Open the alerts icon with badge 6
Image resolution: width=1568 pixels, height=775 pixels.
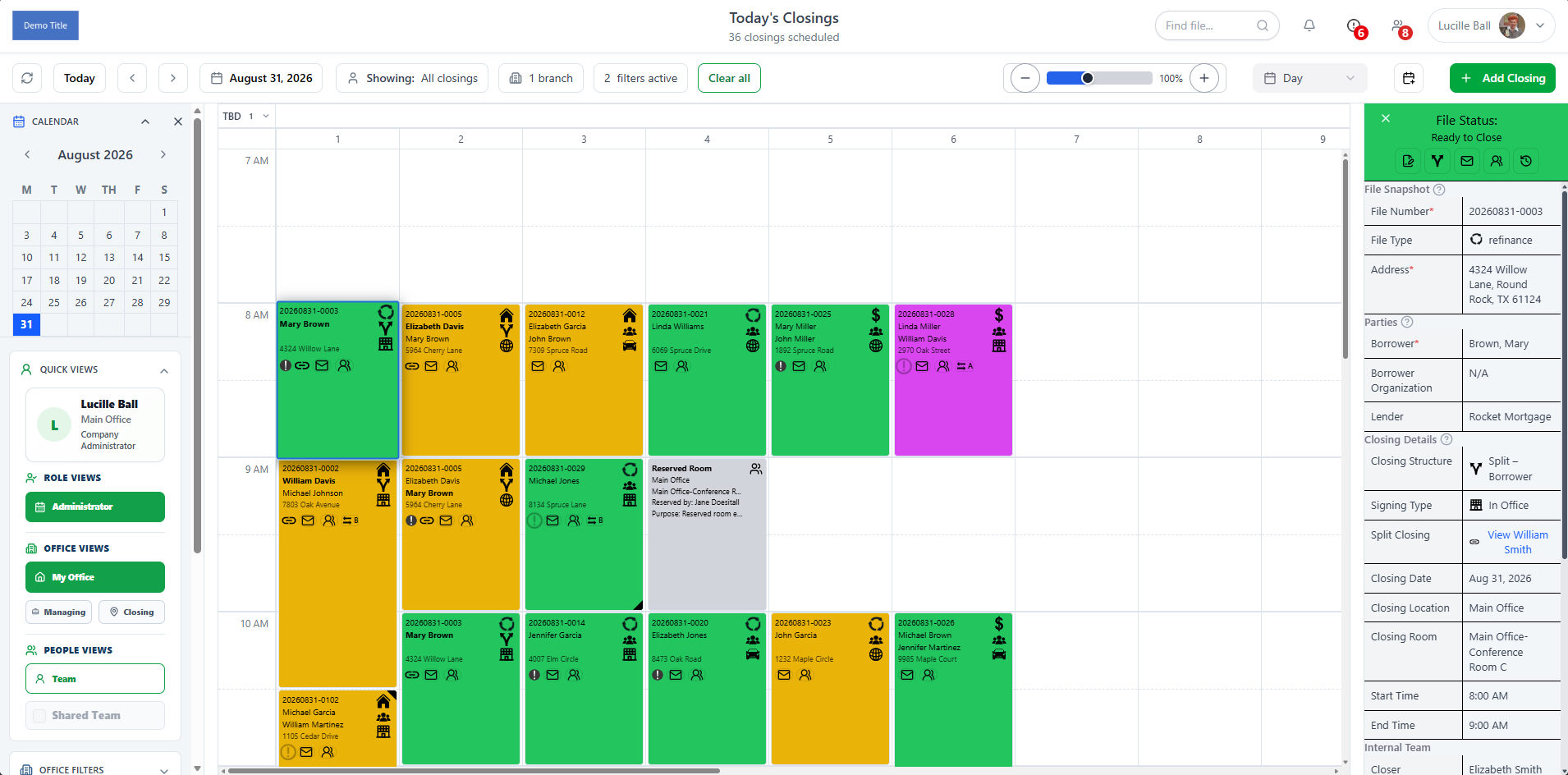click(x=1355, y=27)
